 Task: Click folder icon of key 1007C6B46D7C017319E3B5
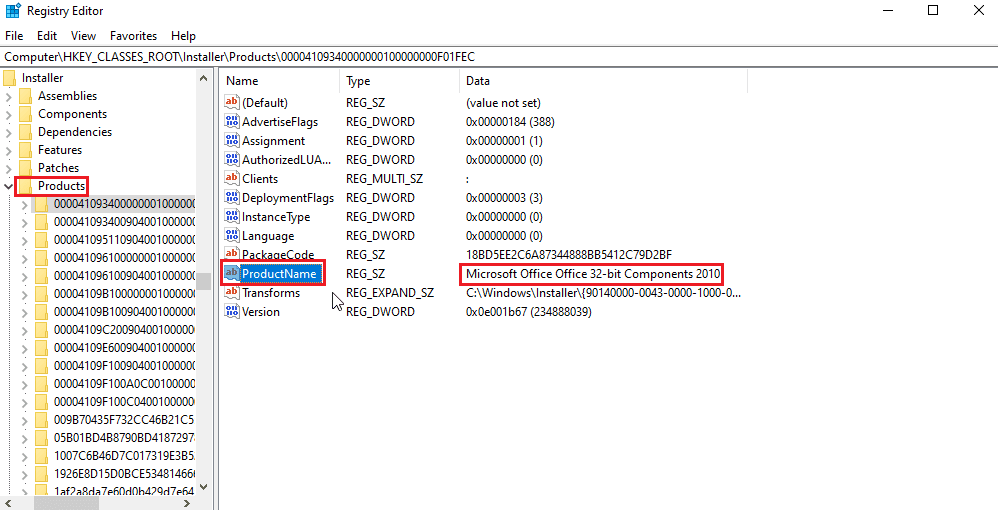pyautogui.click(x=41, y=456)
